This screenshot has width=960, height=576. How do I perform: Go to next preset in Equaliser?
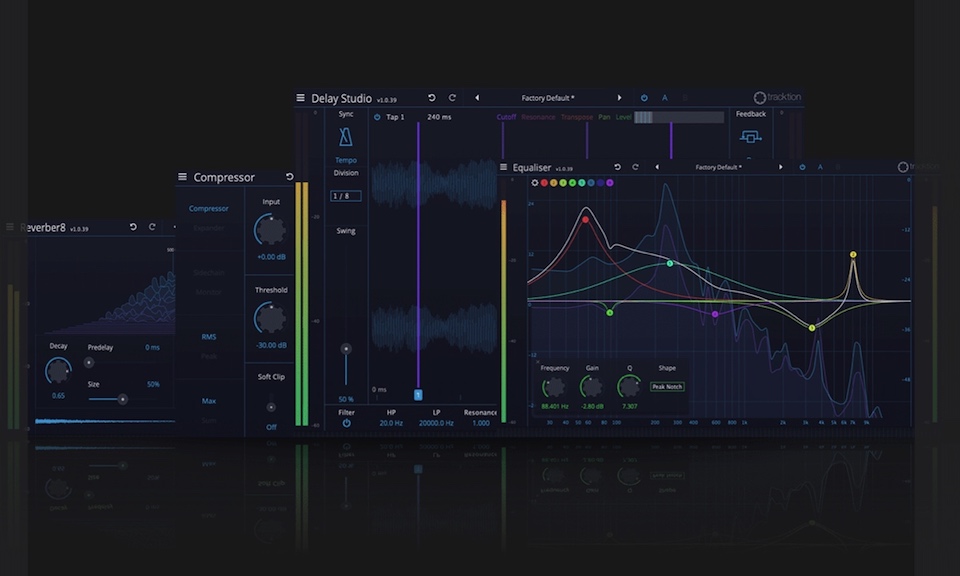pos(781,167)
